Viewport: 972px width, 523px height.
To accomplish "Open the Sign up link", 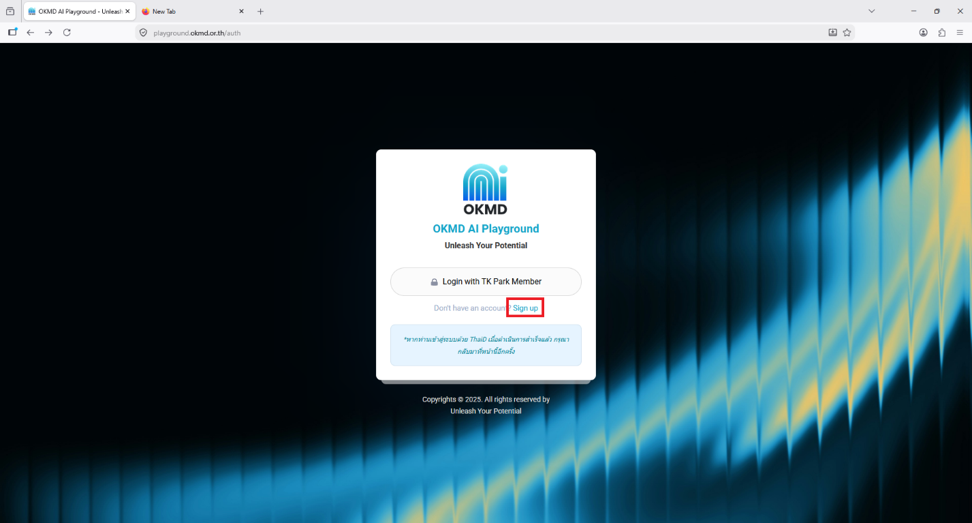I will coord(525,308).
